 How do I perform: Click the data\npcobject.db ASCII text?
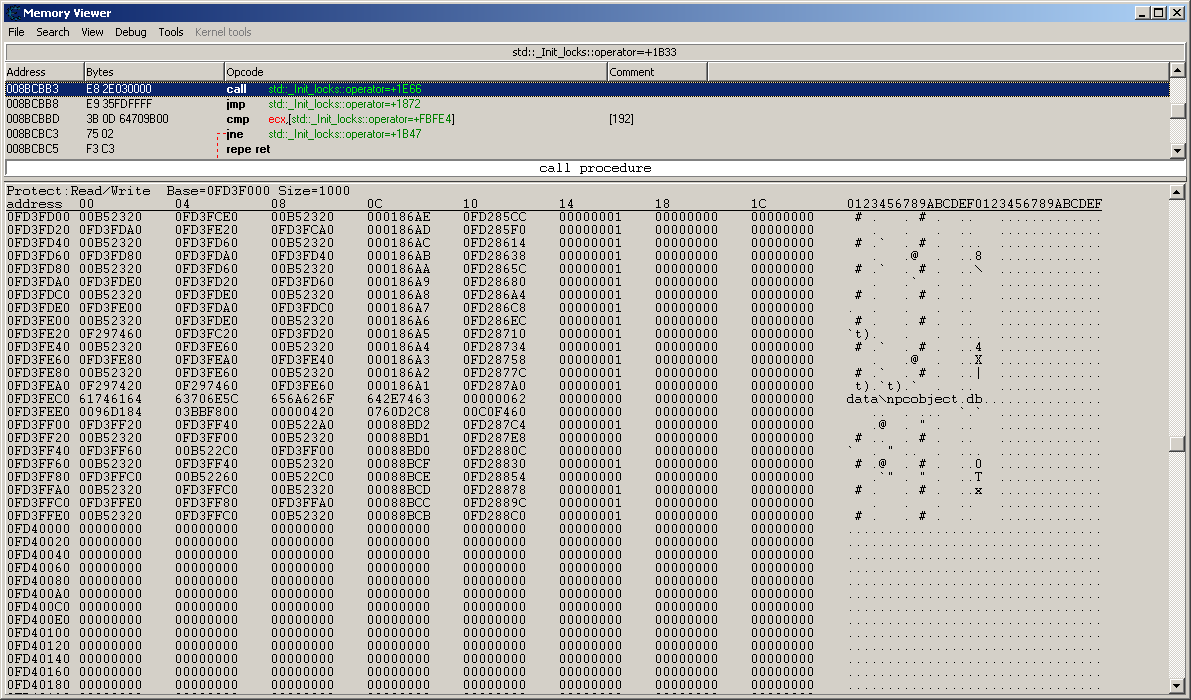(914, 398)
